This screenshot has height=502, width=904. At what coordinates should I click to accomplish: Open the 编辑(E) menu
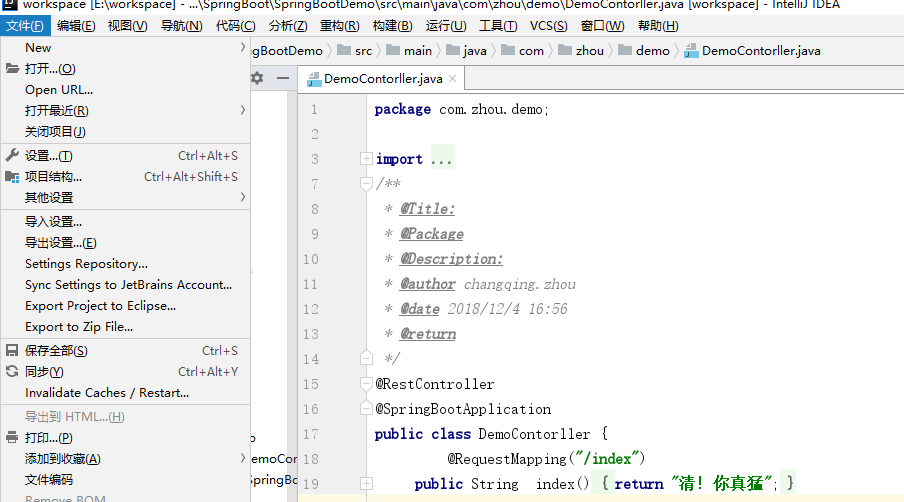[x=76, y=26]
